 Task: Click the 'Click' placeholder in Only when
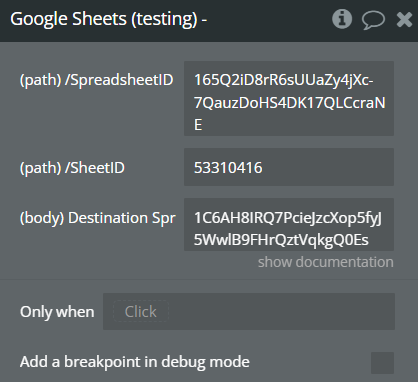(x=141, y=312)
